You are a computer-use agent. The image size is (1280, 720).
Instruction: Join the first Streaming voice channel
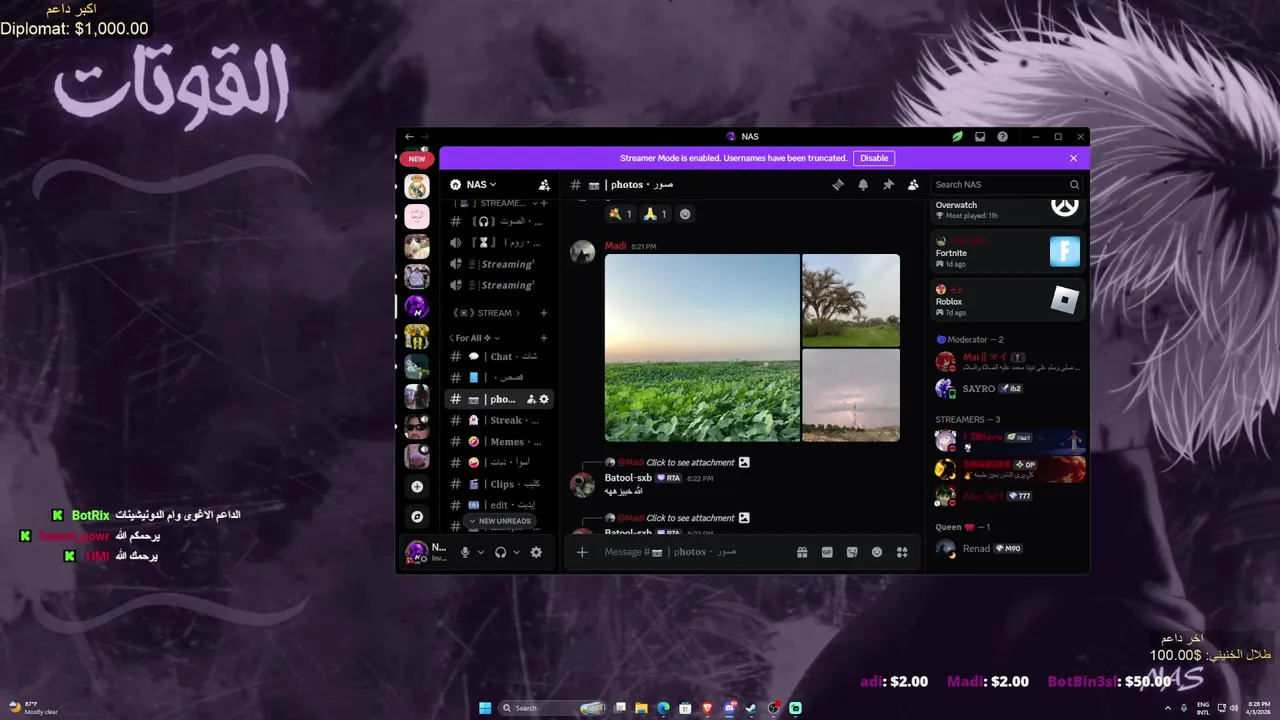point(498,264)
